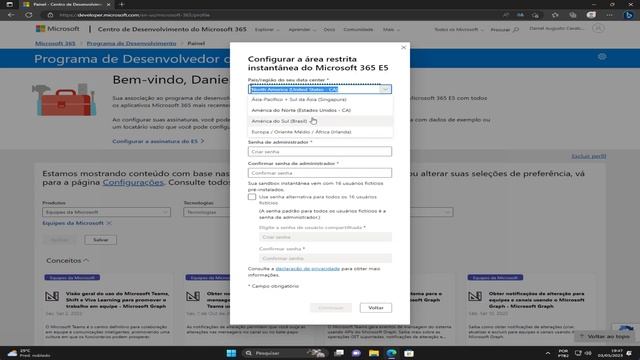This screenshot has width=640, height=360.
Task: Pick América do Sul (Brasil) region
Action: pos(320,121)
